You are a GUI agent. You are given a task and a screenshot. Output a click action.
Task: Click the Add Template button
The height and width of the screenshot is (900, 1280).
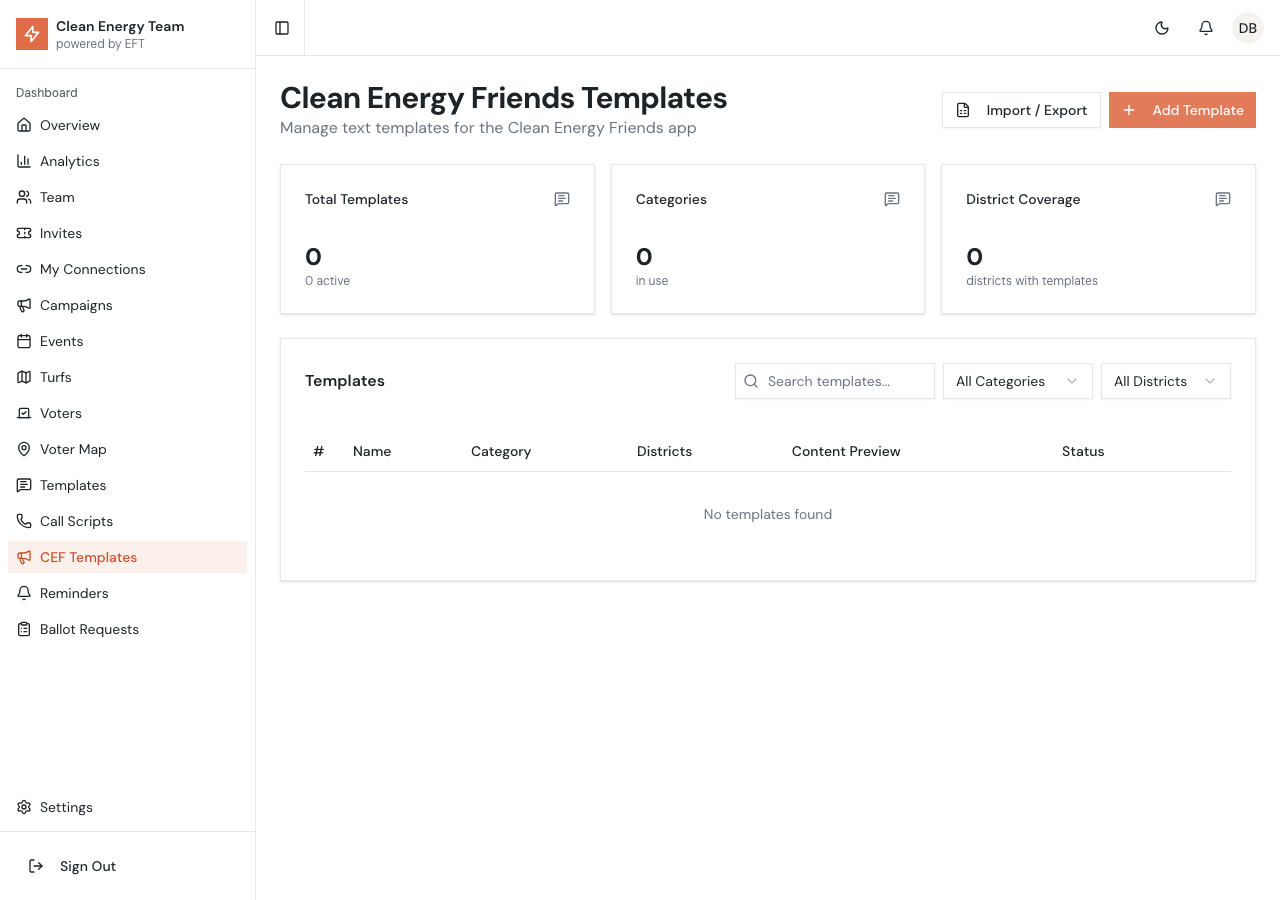(1182, 110)
